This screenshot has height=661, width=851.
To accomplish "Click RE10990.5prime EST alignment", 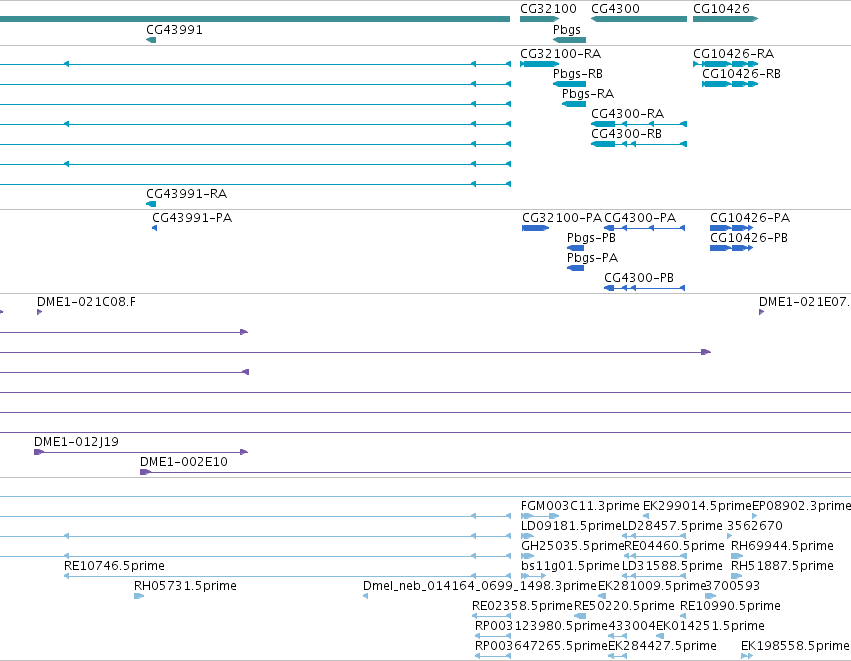I will point(683,616).
